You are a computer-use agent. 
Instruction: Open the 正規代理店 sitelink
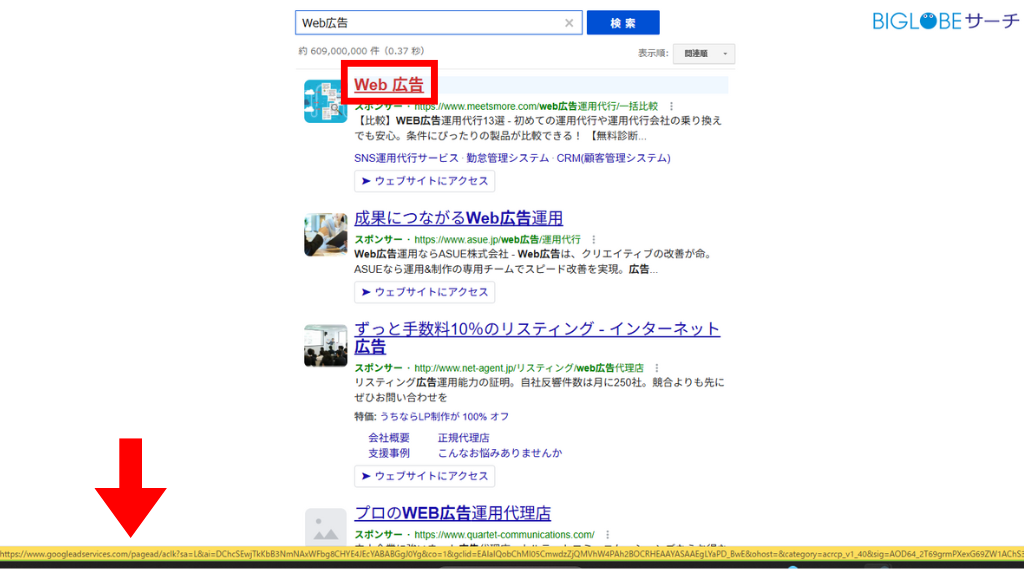coord(463,438)
